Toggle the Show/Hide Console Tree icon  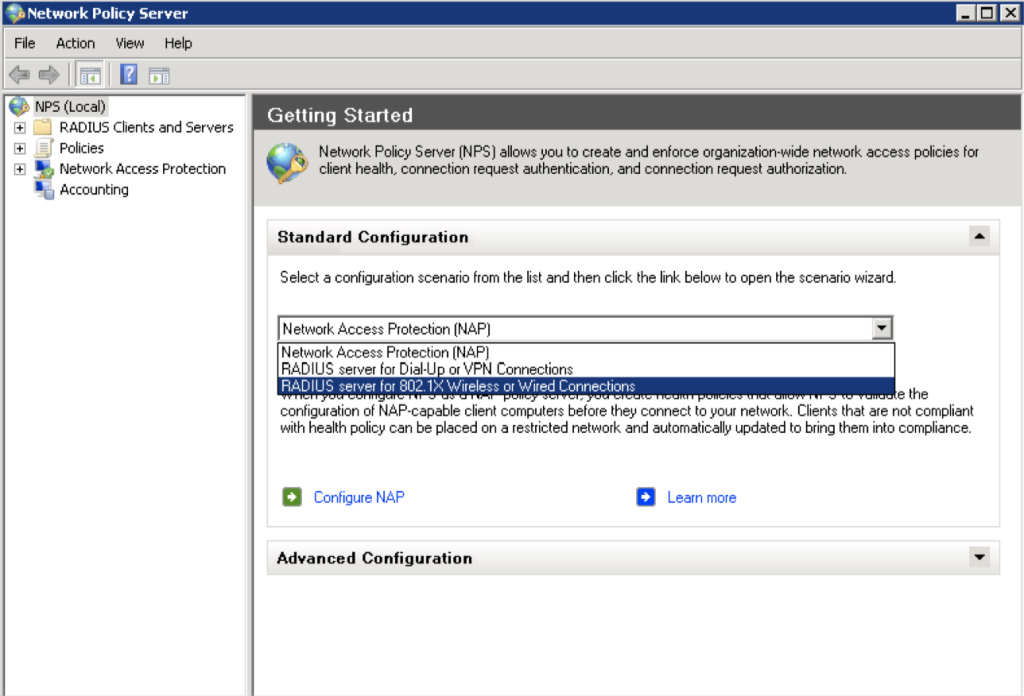point(90,76)
